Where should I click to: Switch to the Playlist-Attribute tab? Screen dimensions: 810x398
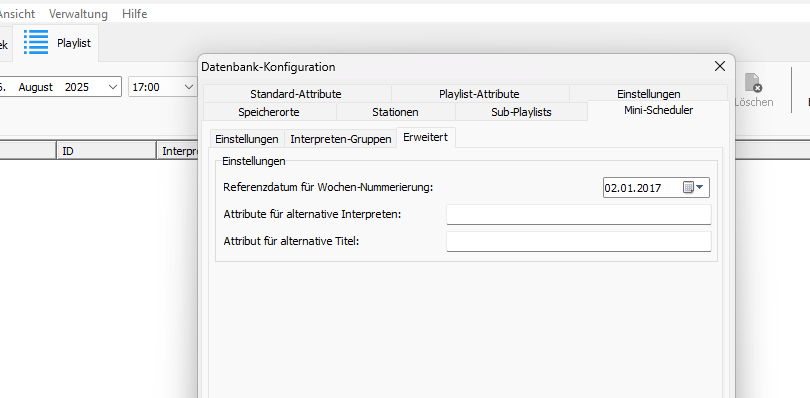pos(479,94)
